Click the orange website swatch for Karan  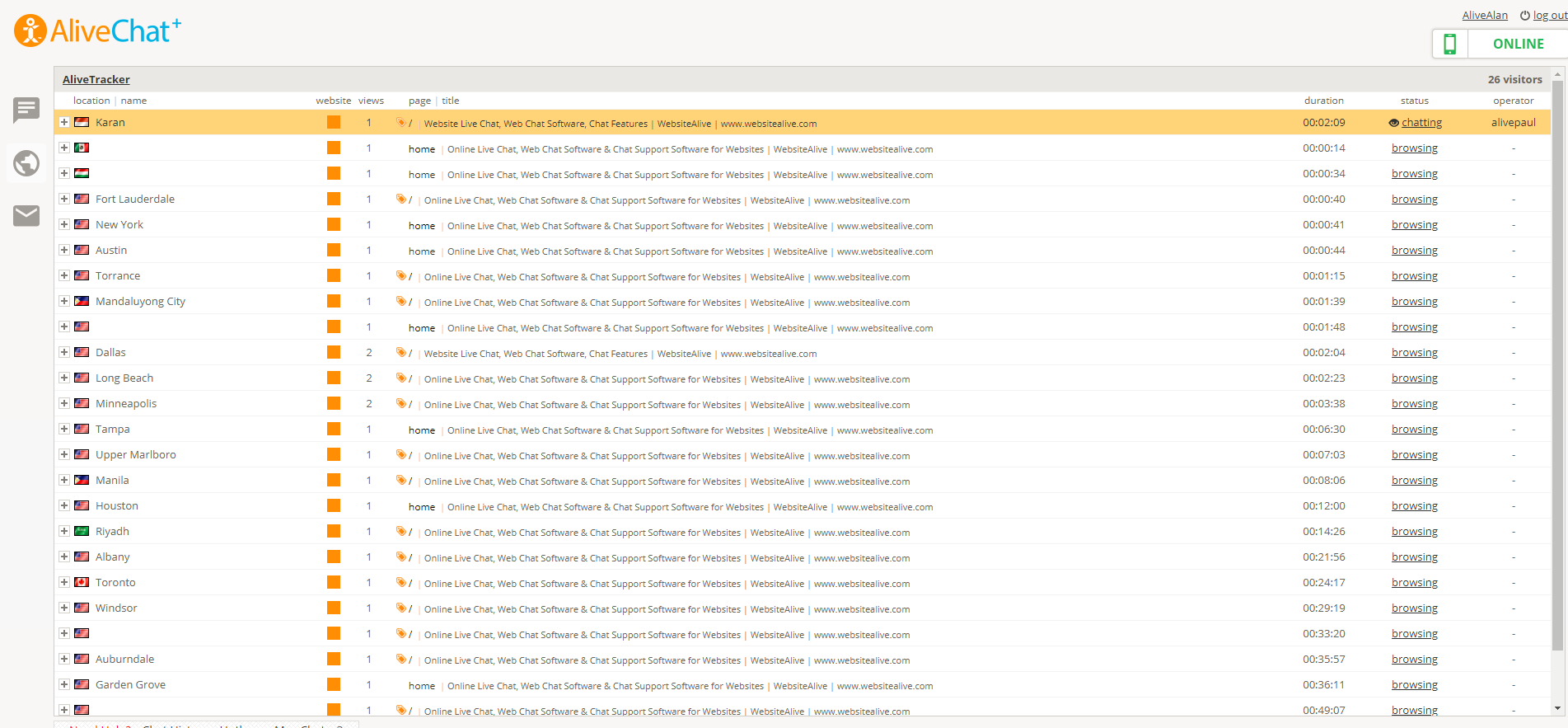(x=334, y=122)
